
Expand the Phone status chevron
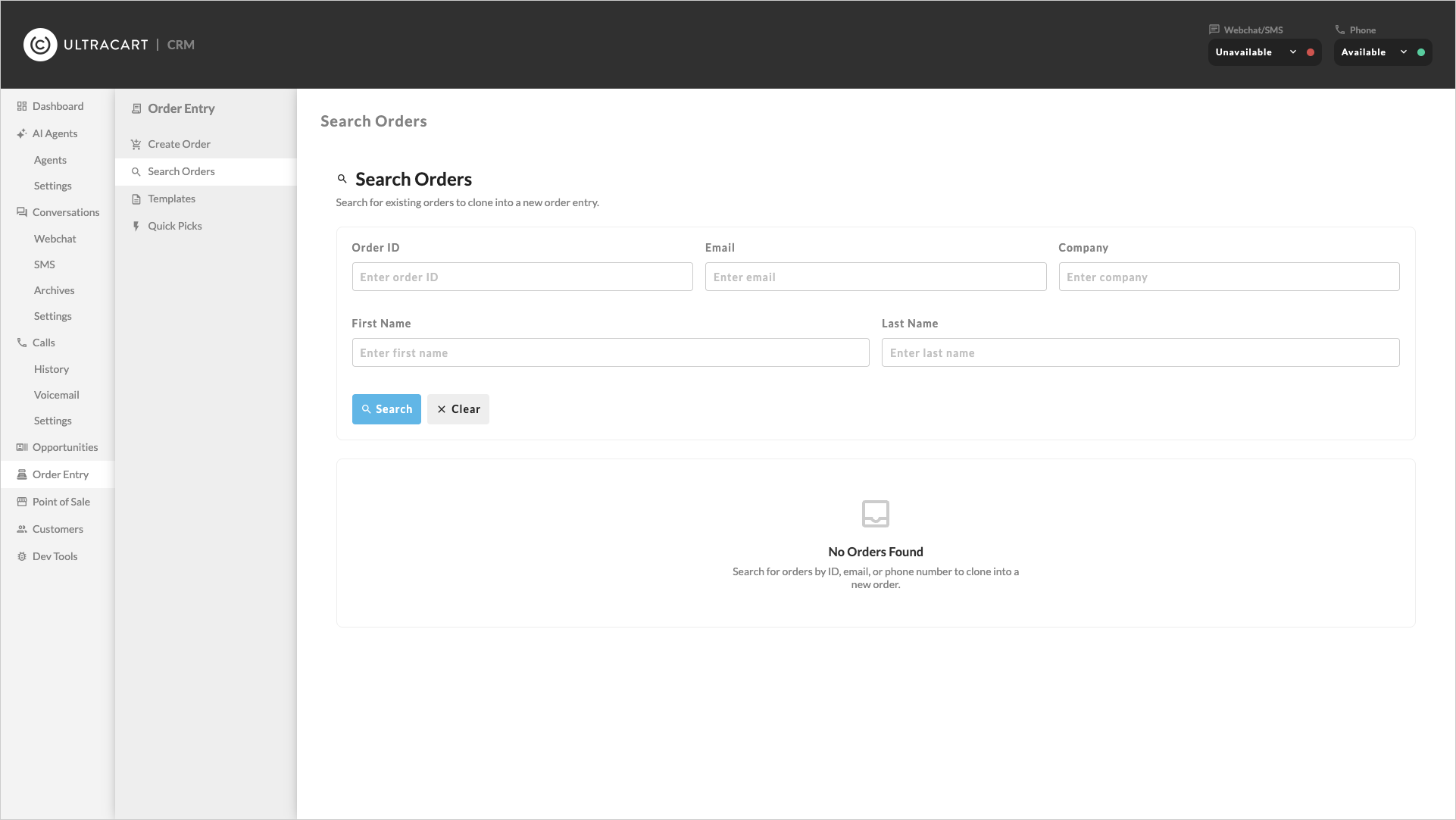(x=1404, y=52)
